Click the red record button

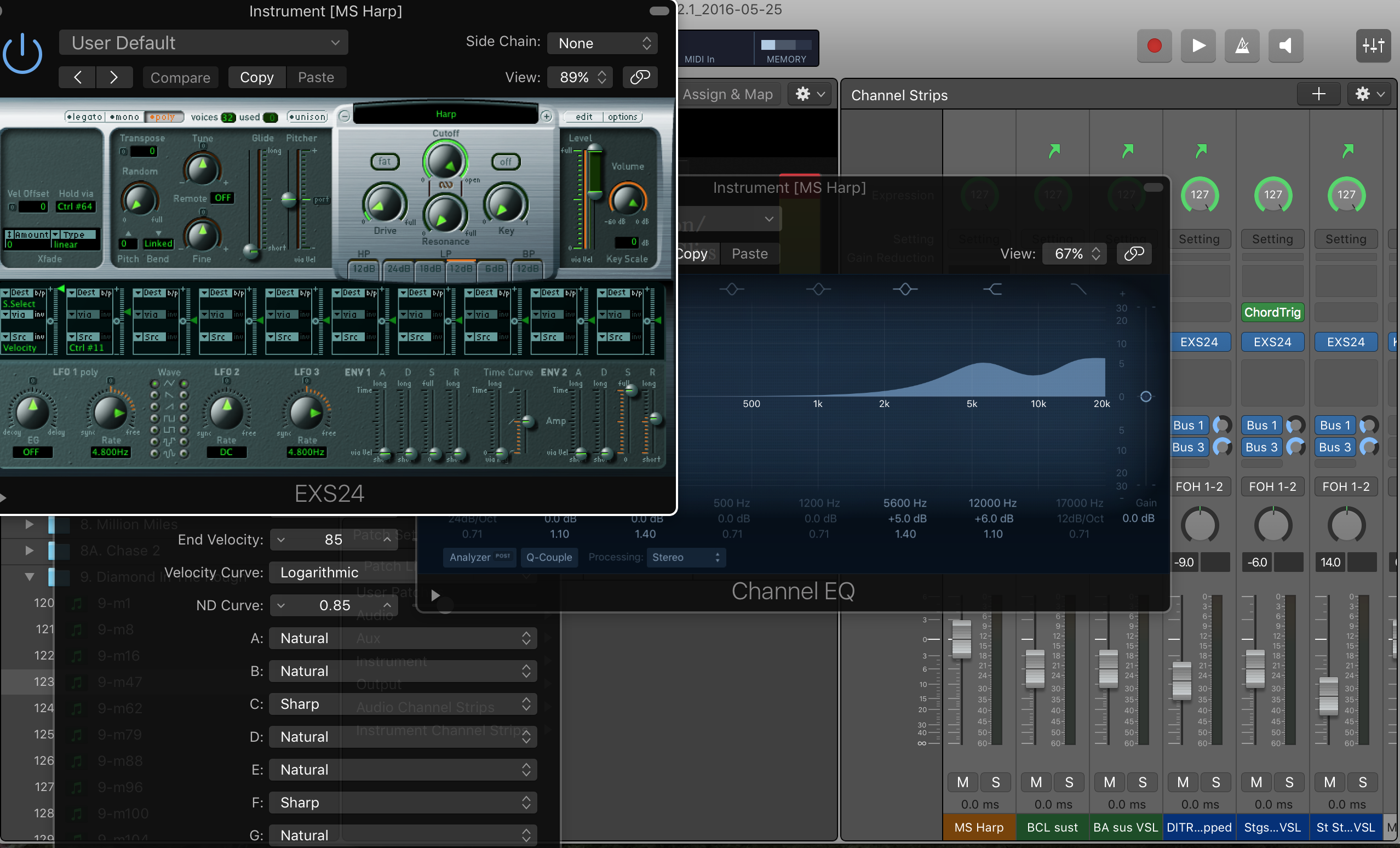pyautogui.click(x=1154, y=45)
